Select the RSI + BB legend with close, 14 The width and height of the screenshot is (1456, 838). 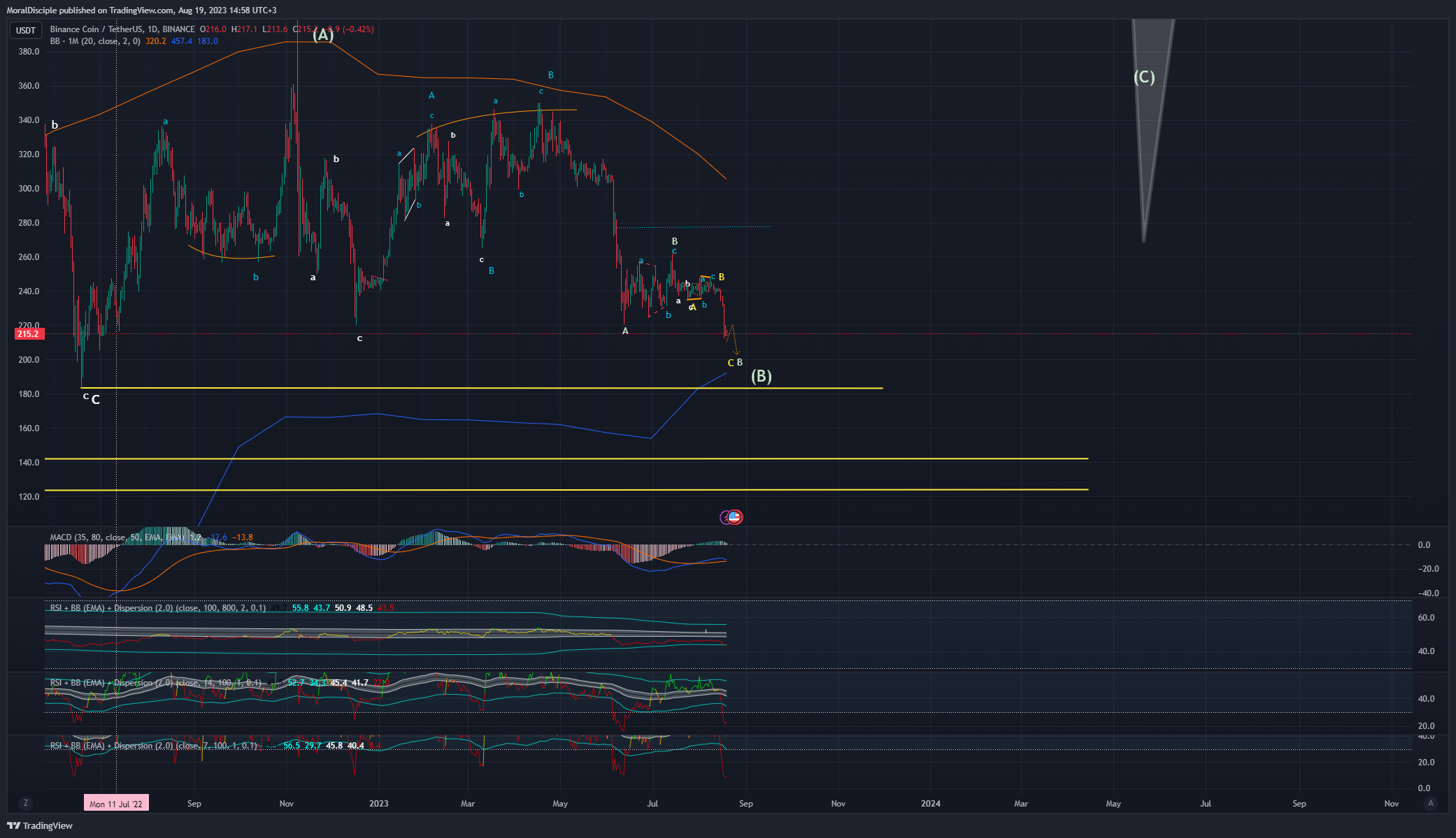coord(156,683)
